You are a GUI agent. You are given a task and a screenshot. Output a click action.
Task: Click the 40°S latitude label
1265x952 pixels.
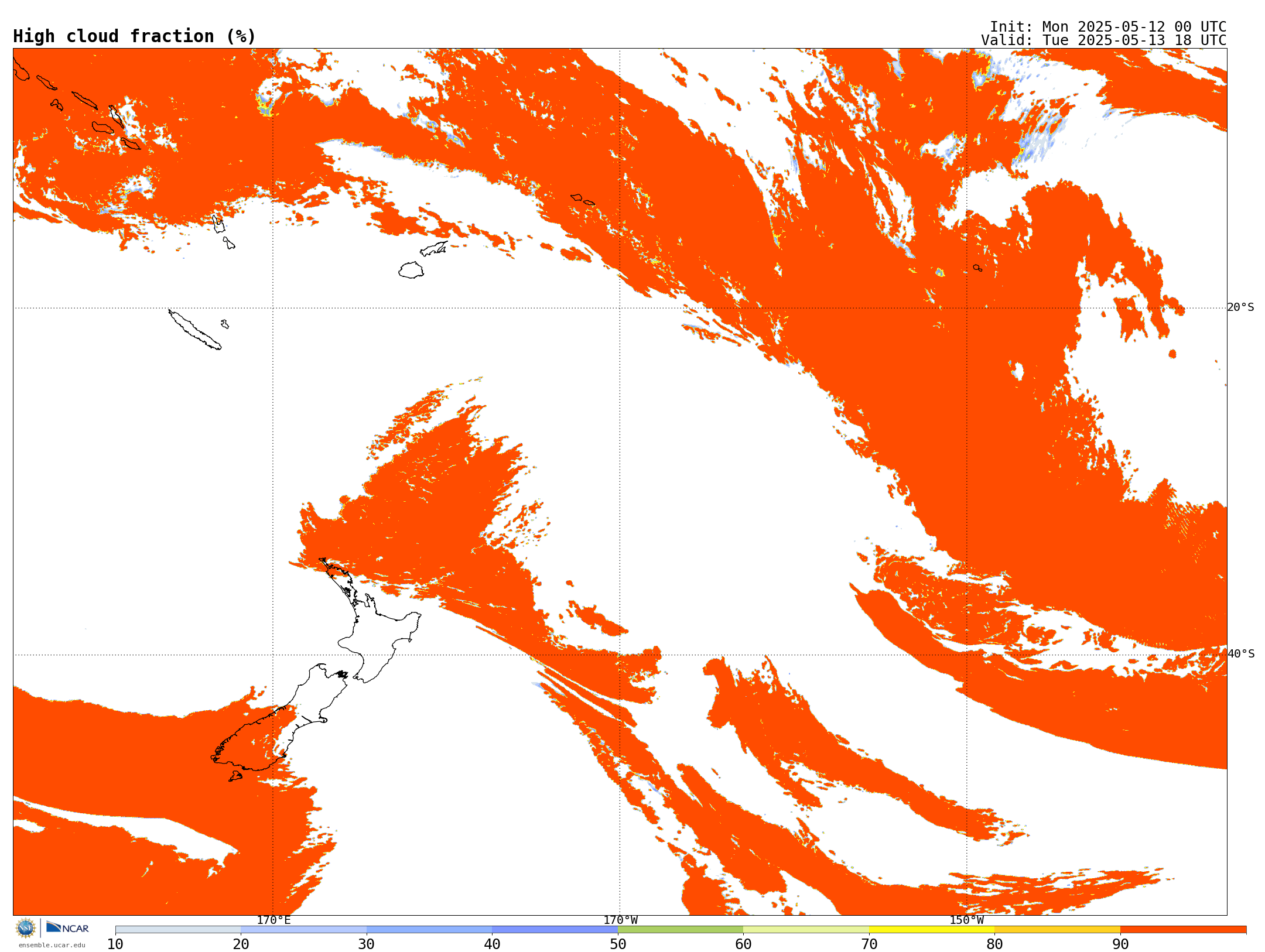pos(1240,654)
